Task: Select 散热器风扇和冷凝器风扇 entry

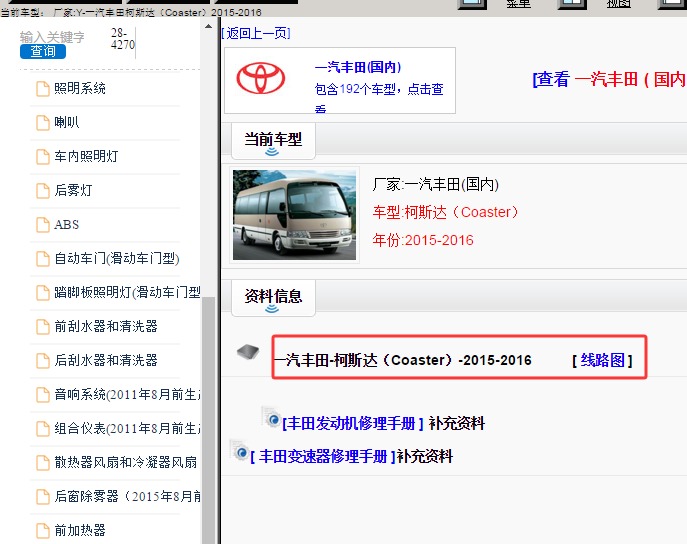Action: tap(126, 463)
